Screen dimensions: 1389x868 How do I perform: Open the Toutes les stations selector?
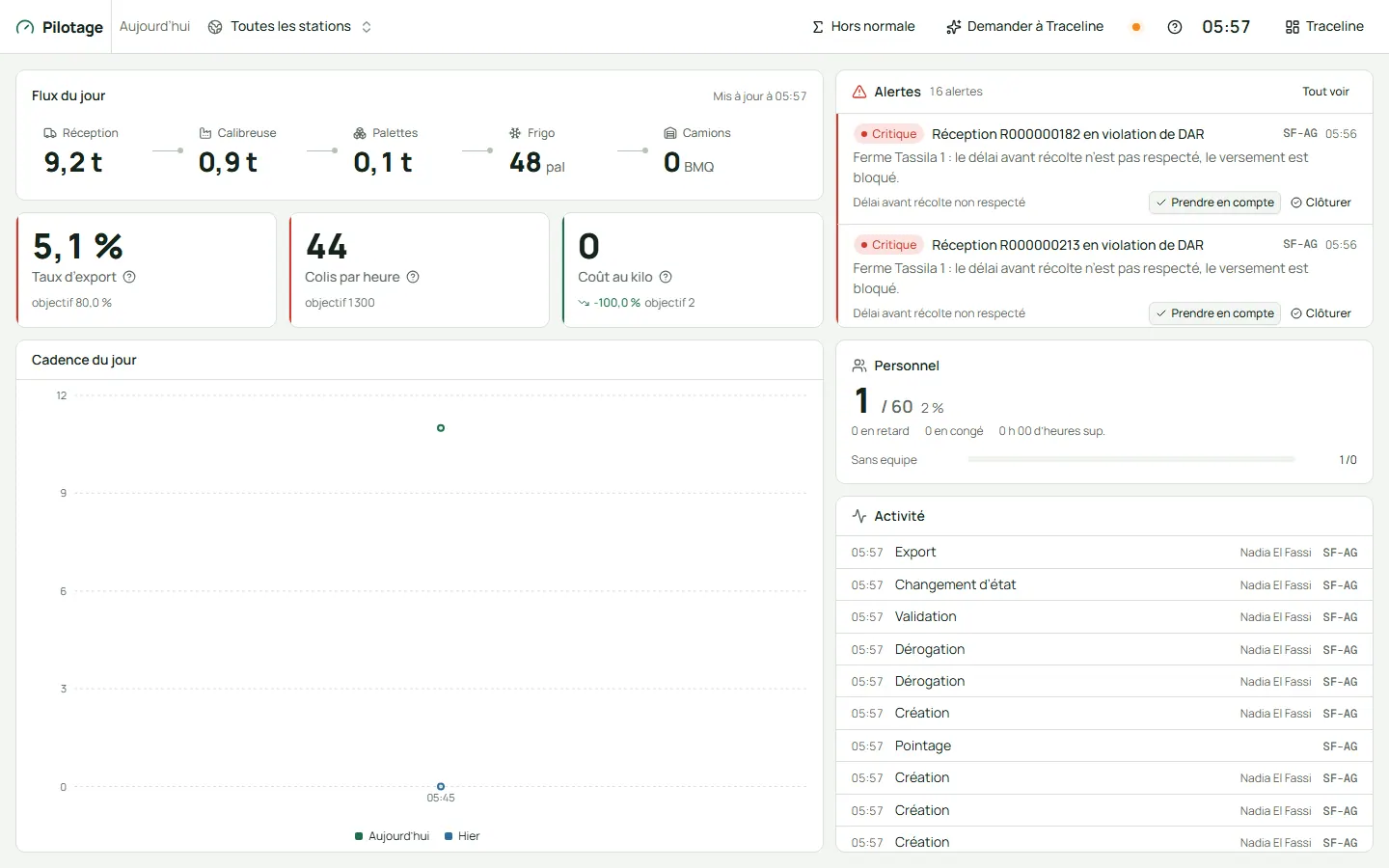coord(290,27)
